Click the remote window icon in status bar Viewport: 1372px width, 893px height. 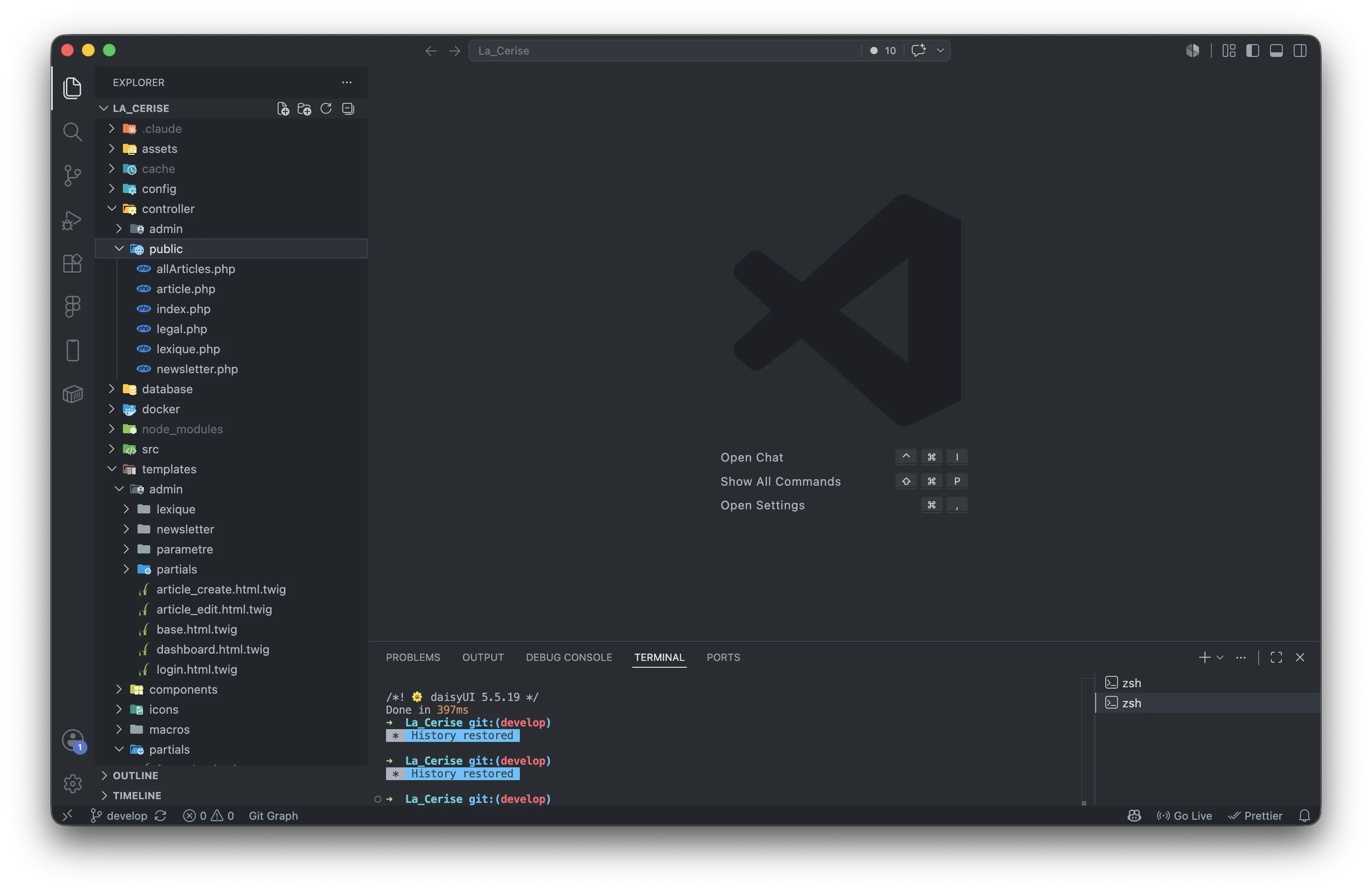tap(67, 815)
